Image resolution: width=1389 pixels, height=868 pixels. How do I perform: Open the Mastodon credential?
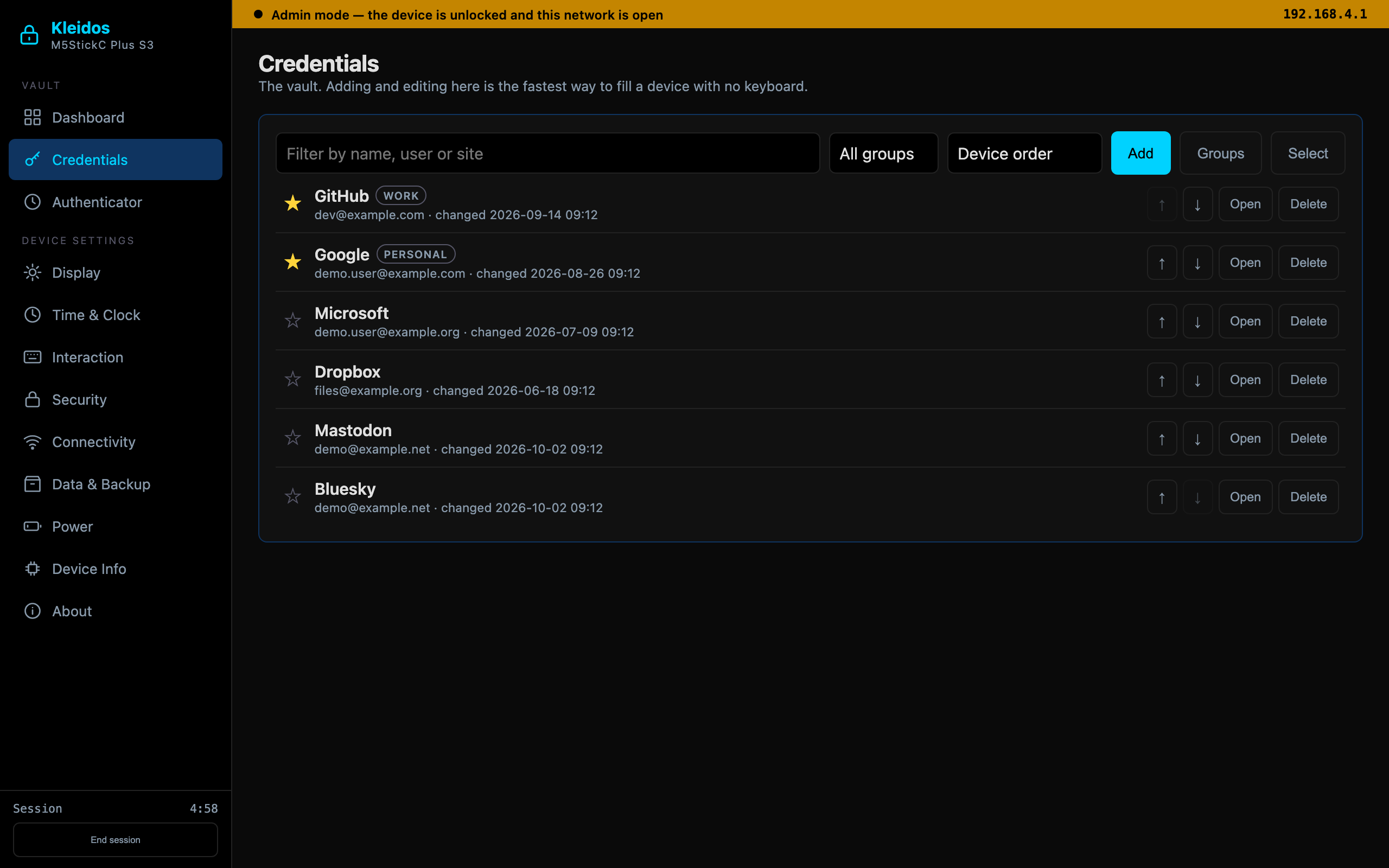click(1245, 438)
